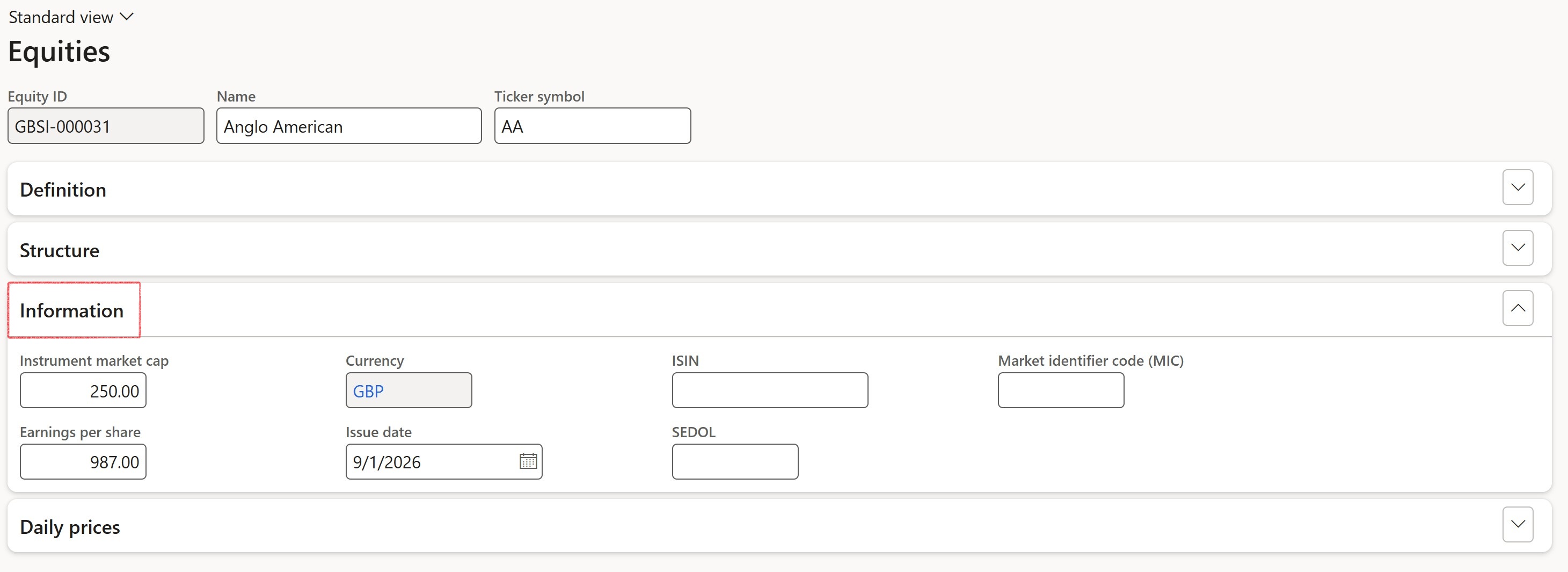
Task: Edit the Ticker symbol field AA
Action: click(x=592, y=126)
